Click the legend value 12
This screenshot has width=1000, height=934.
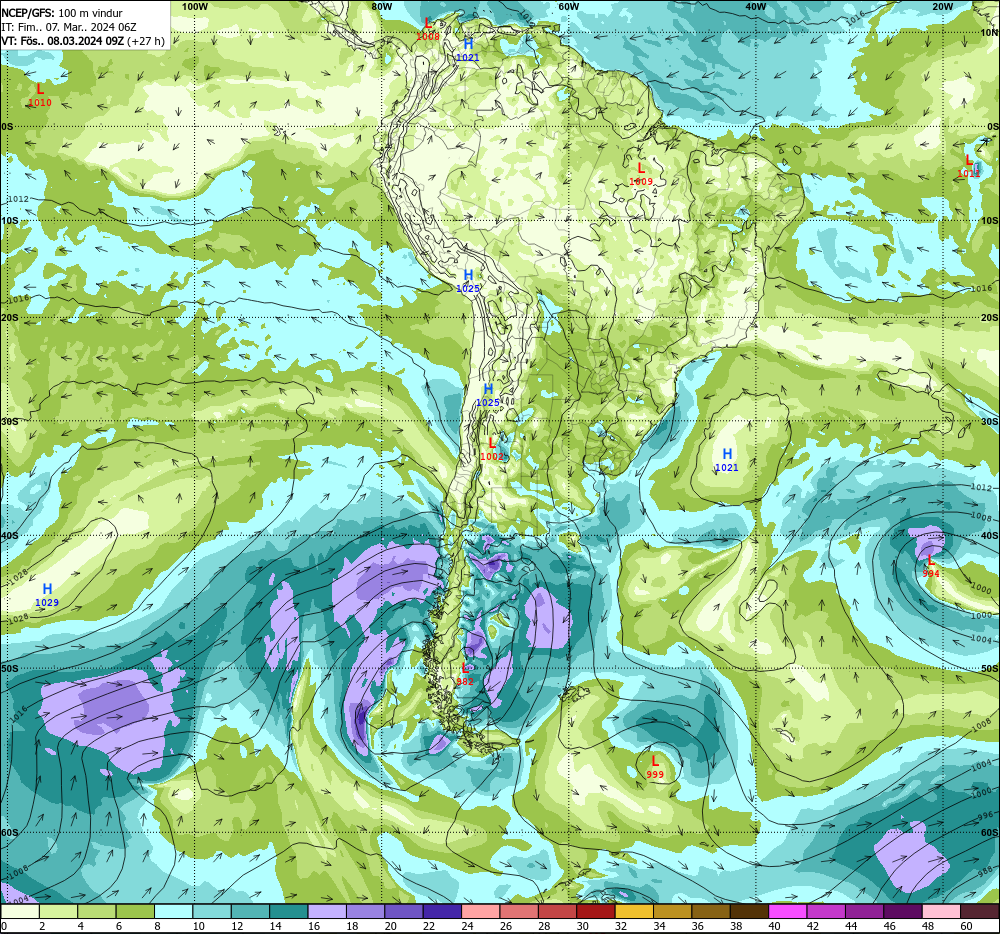click(x=237, y=926)
